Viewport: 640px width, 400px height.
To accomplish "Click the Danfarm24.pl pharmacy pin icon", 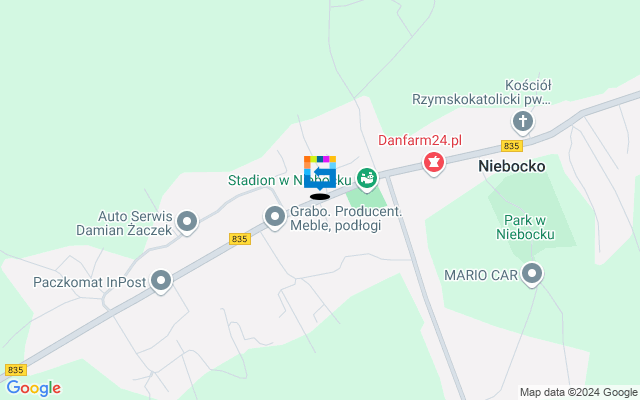I will point(434,163).
